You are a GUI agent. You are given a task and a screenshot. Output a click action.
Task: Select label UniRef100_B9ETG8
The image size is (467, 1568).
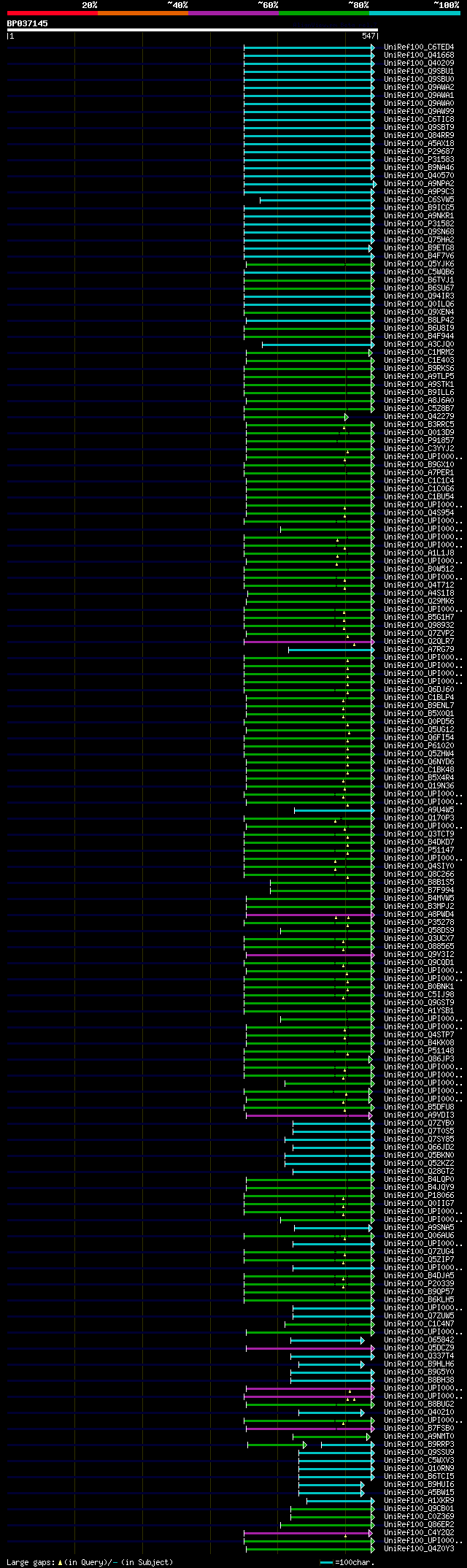[419, 247]
